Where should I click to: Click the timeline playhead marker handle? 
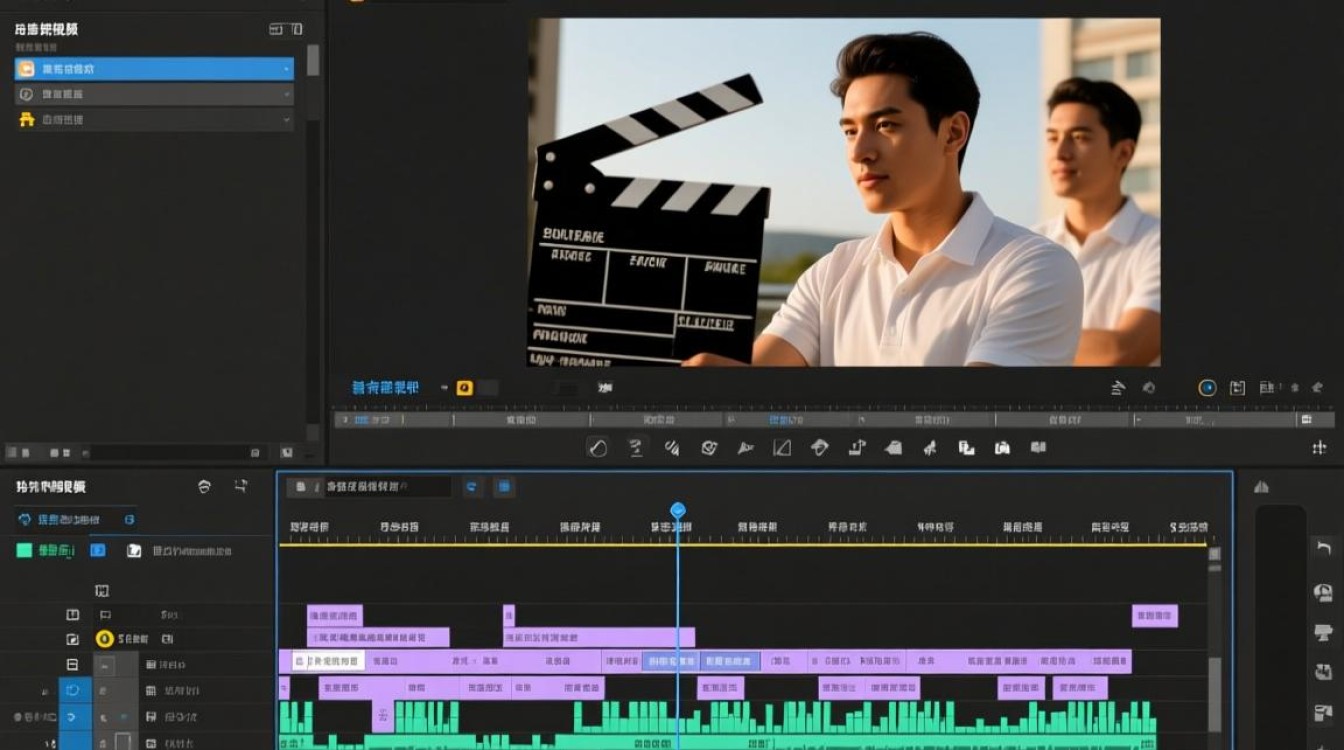(678, 511)
